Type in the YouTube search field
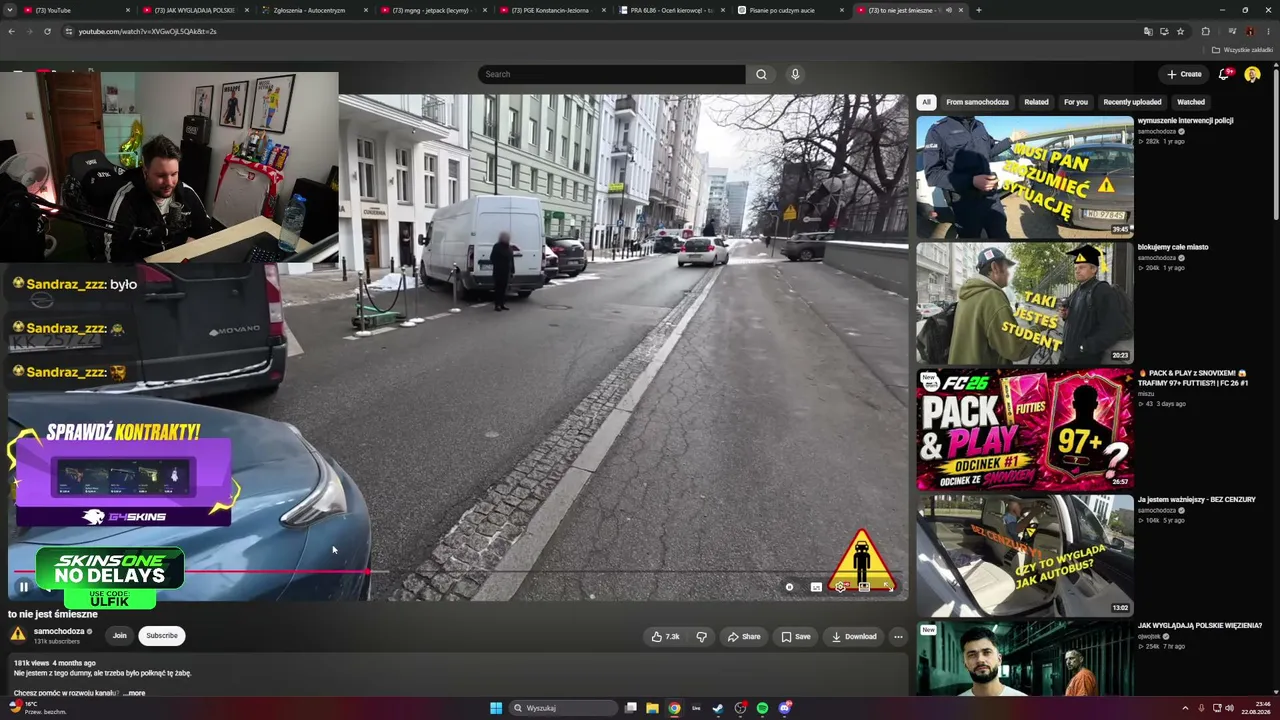The width and height of the screenshot is (1280, 720). (612, 74)
